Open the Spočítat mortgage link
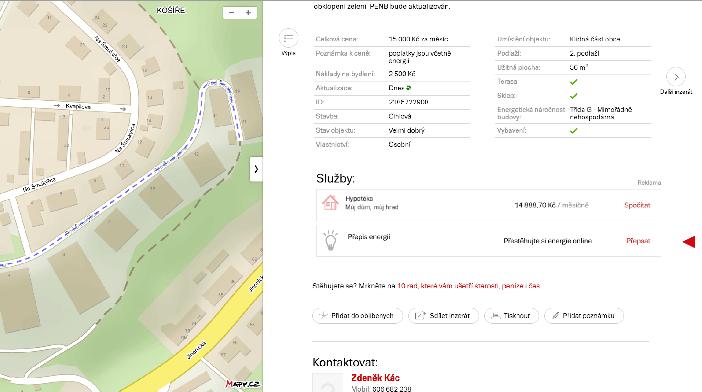Viewport: 702px width, 392px height. (x=637, y=205)
